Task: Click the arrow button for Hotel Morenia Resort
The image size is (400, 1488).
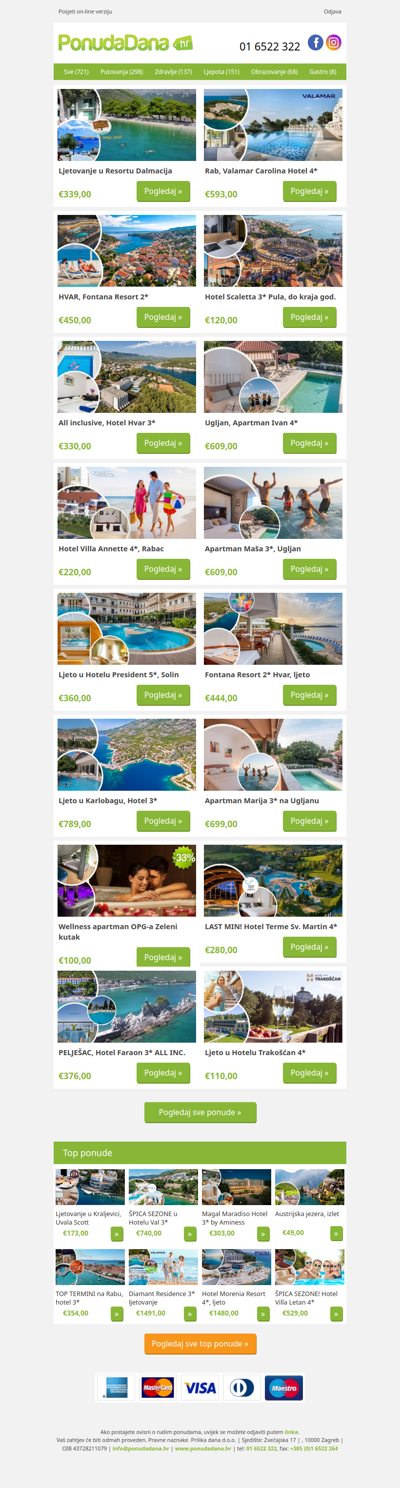Action: [x=264, y=1314]
